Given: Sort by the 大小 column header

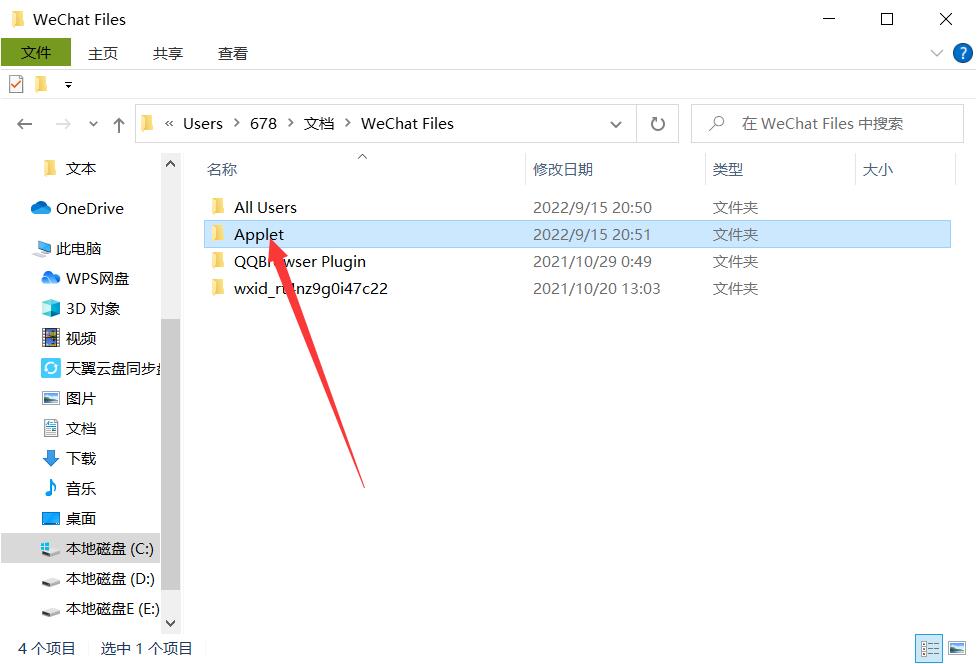Looking at the screenshot, I should pyautogui.click(x=877, y=169).
